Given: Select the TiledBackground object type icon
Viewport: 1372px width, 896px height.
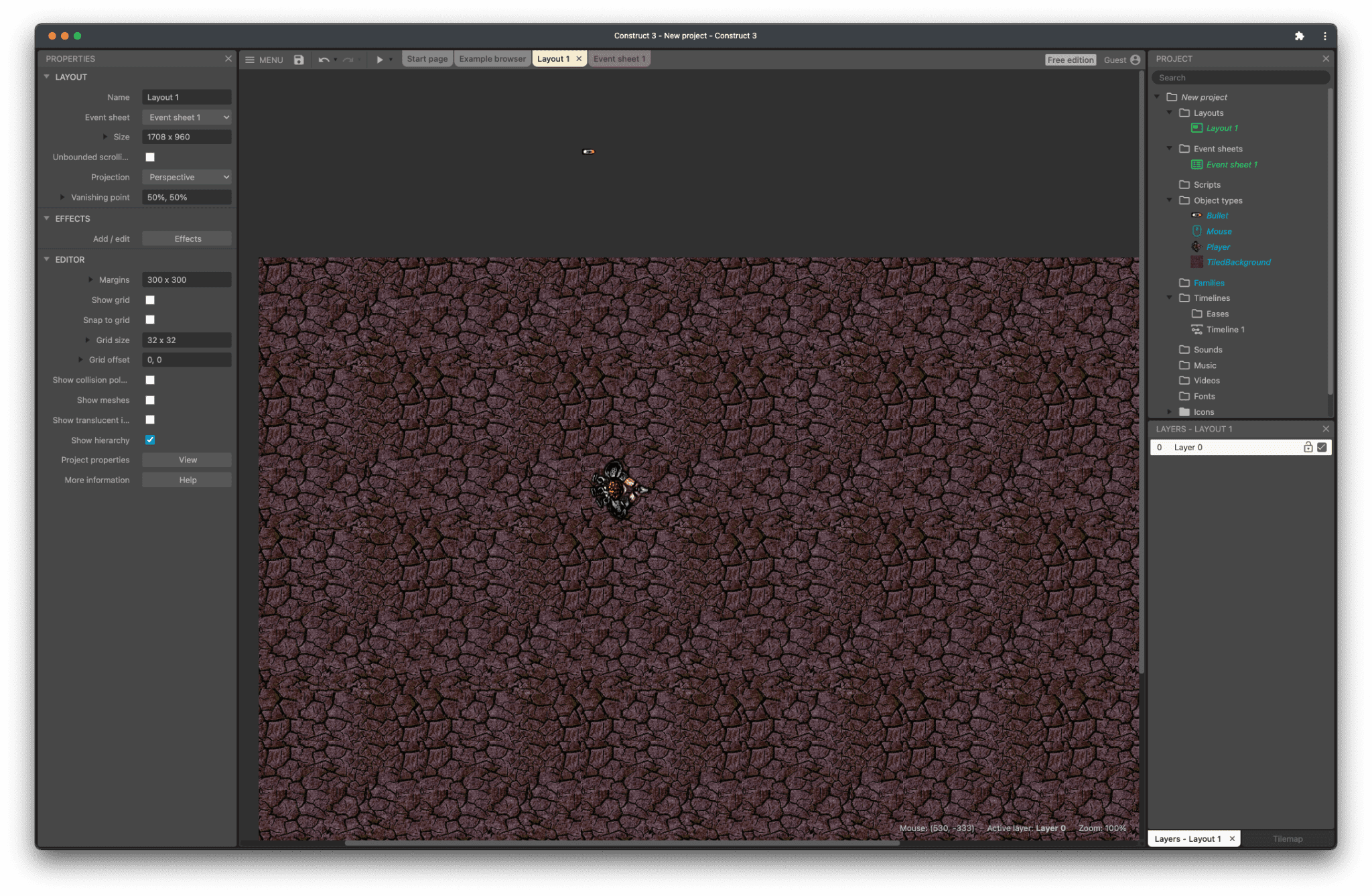Looking at the screenshot, I should tap(1197, 262).
